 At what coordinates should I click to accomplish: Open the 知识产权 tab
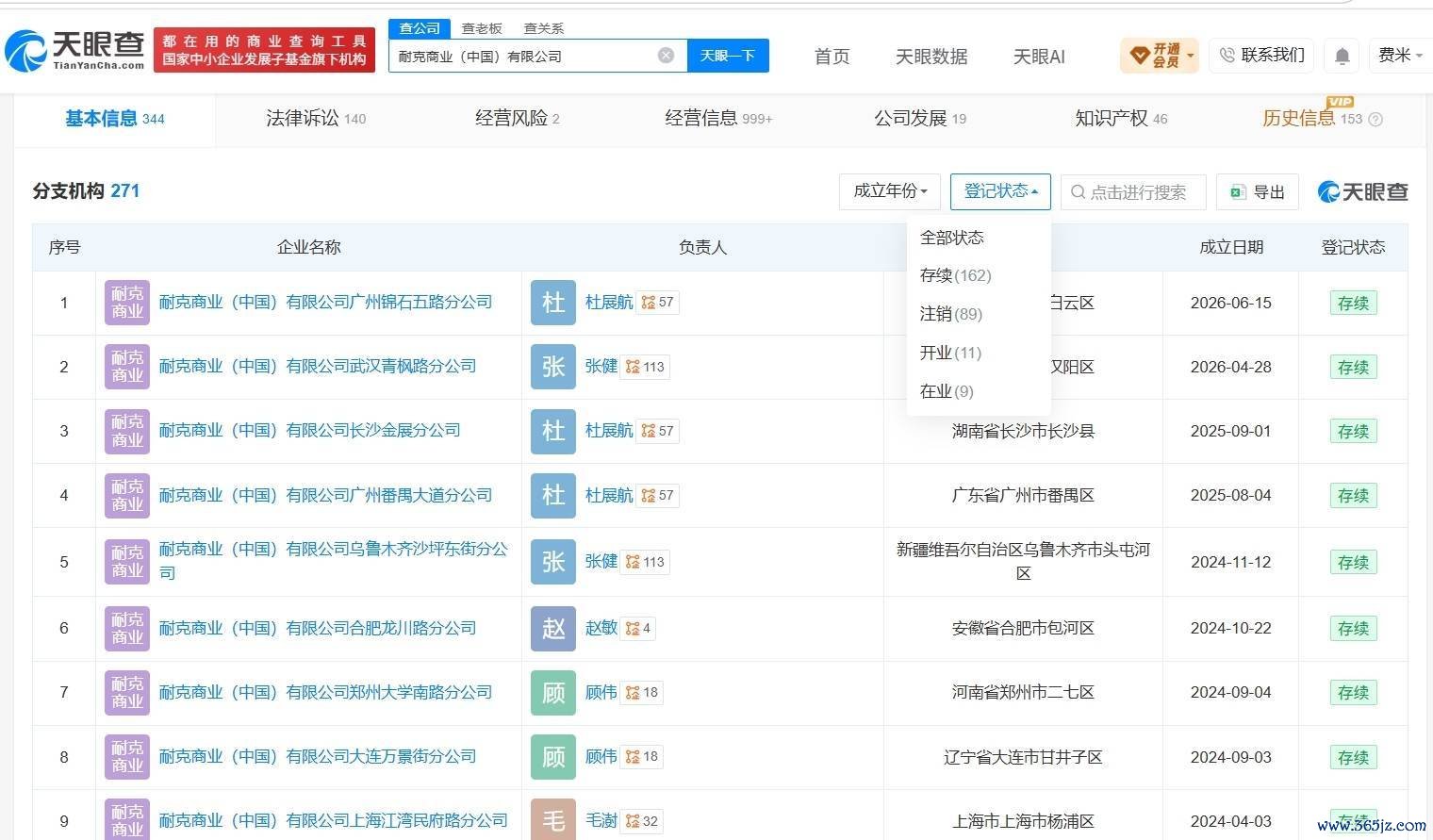click(x=1121, y=119)
